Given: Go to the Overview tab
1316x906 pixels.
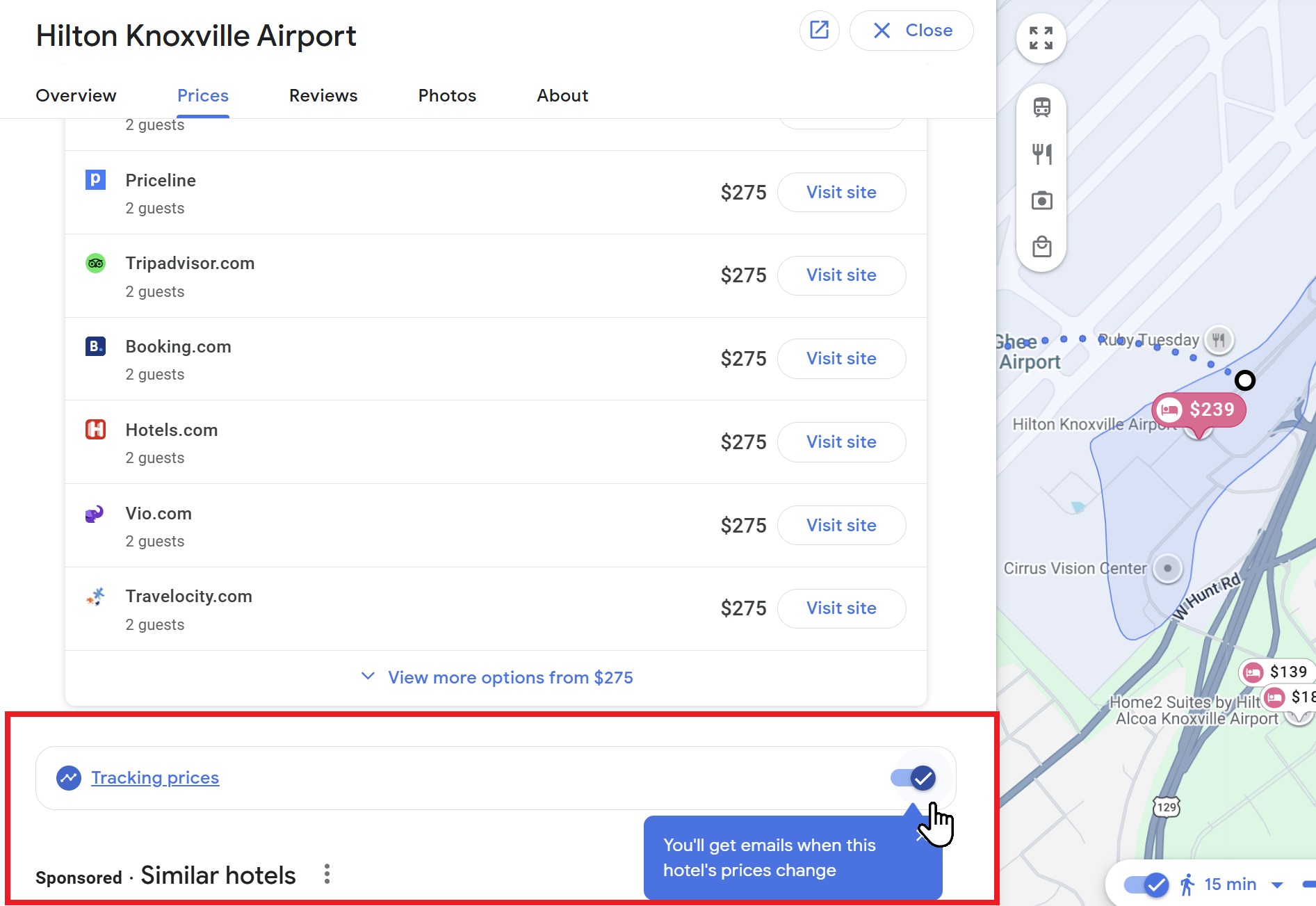Looking at the screenshot, I should pos(76,95).
